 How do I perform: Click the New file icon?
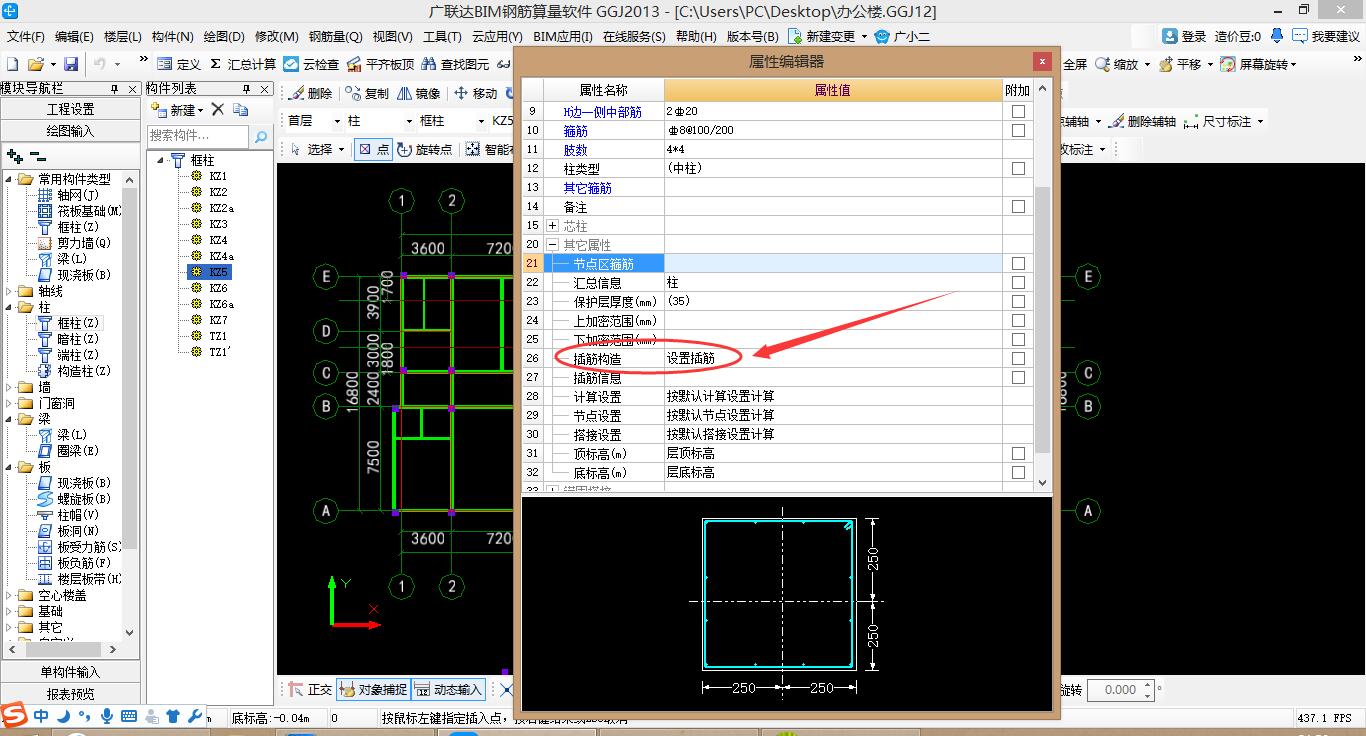pyautogui.click(x=12, y=64)
